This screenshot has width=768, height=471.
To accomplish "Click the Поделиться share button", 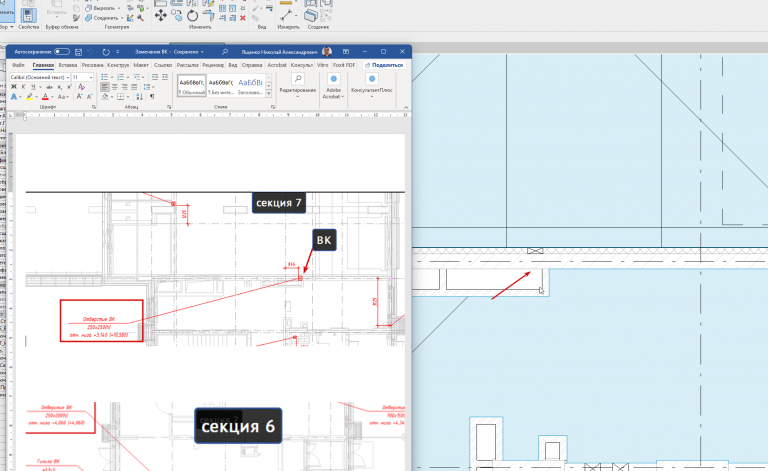I will [384, 65].
